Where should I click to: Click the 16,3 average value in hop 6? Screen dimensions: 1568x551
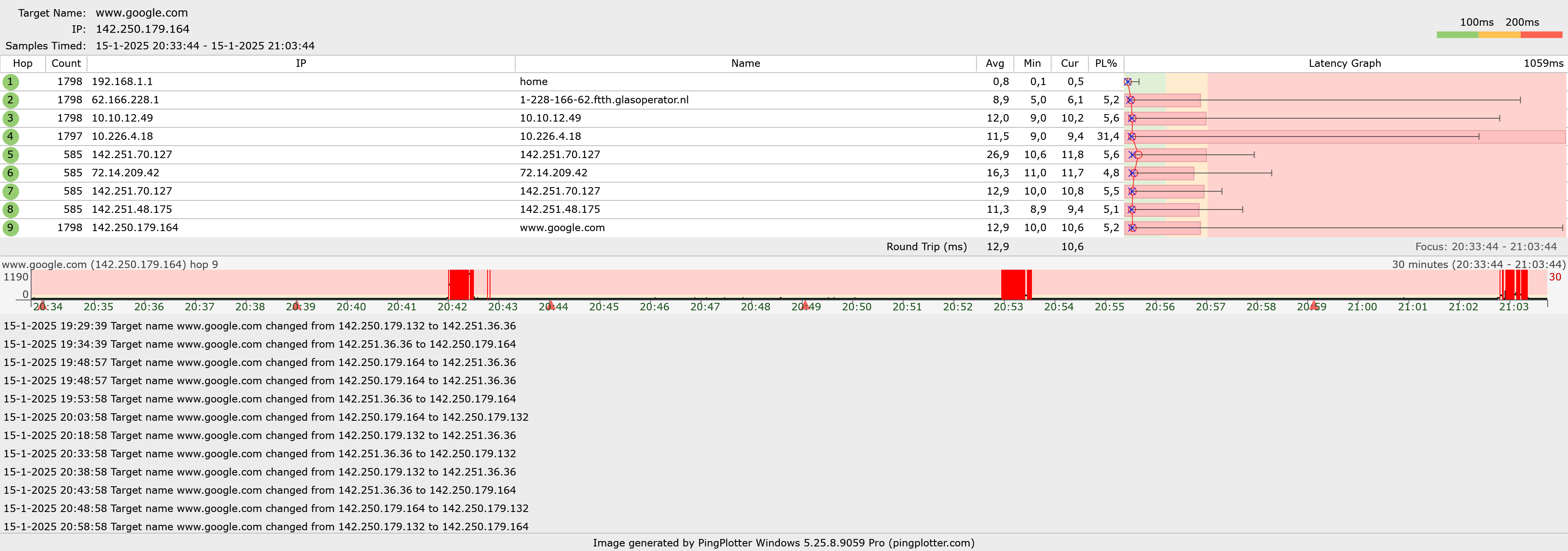(998, 173)
